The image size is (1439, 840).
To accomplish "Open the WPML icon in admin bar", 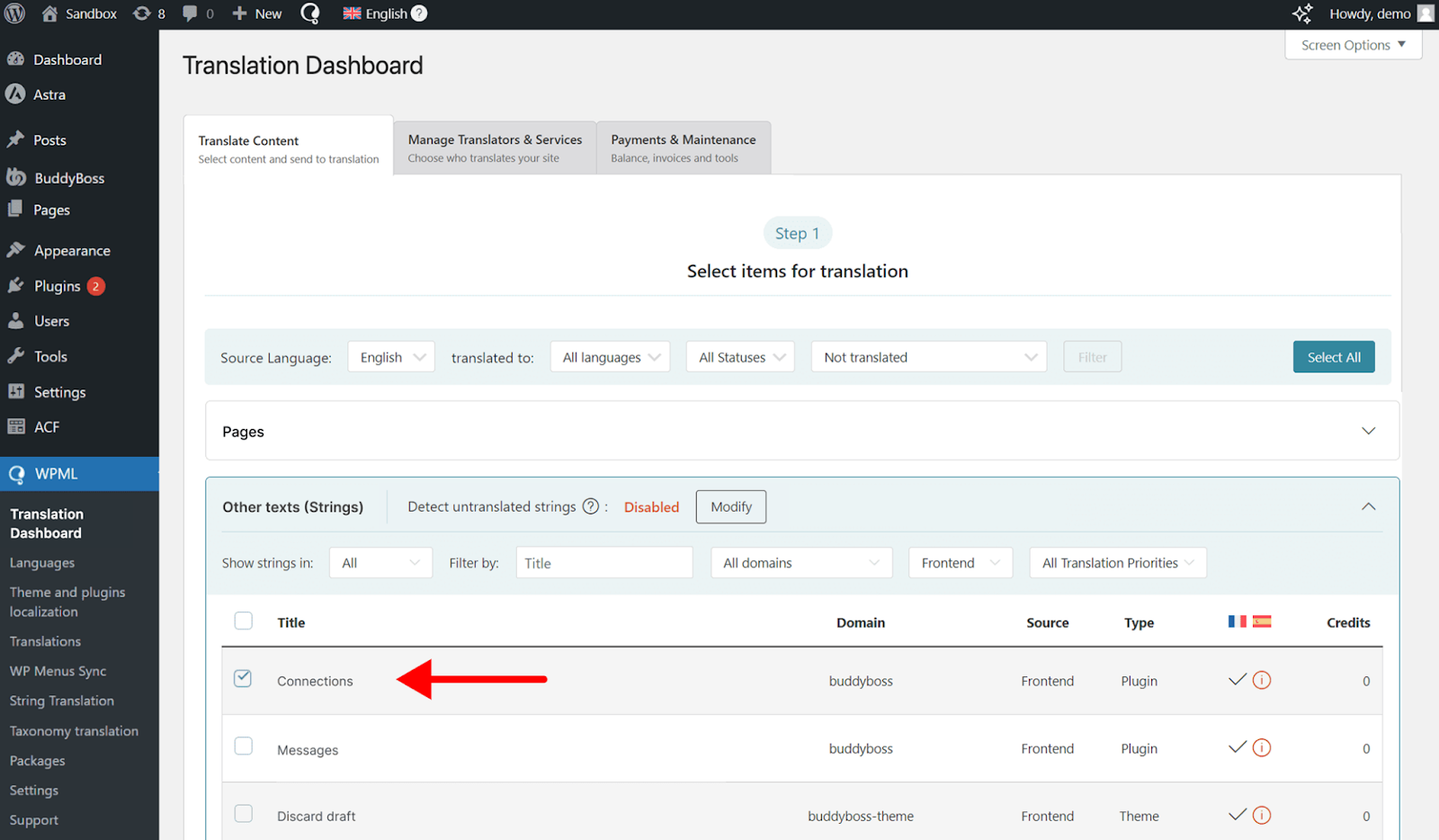I will pos(310,13).
